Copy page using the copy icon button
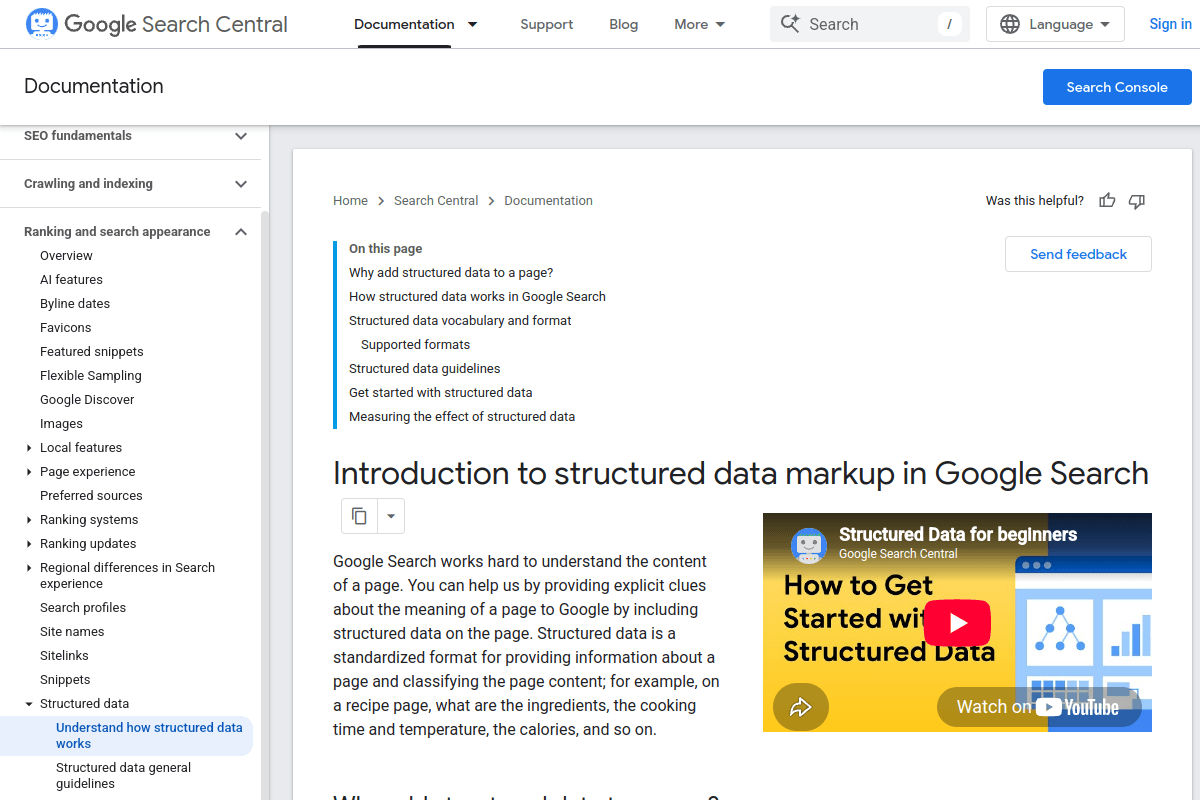The image size is (1200, 800). [x=359, y=516]
